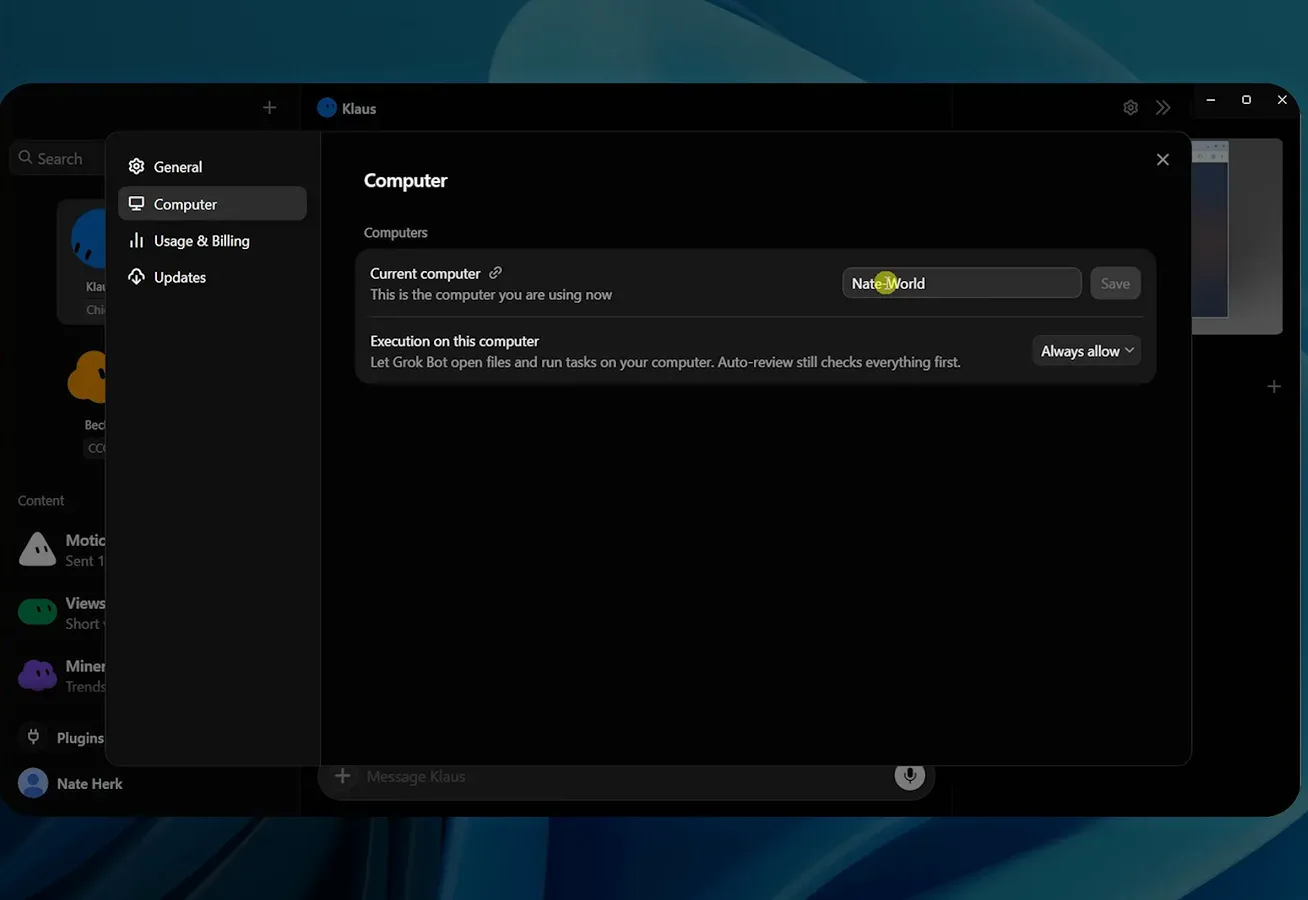Click the plus icon in the right panel
Viewport: 1308px width, 900px height.
1274,386
